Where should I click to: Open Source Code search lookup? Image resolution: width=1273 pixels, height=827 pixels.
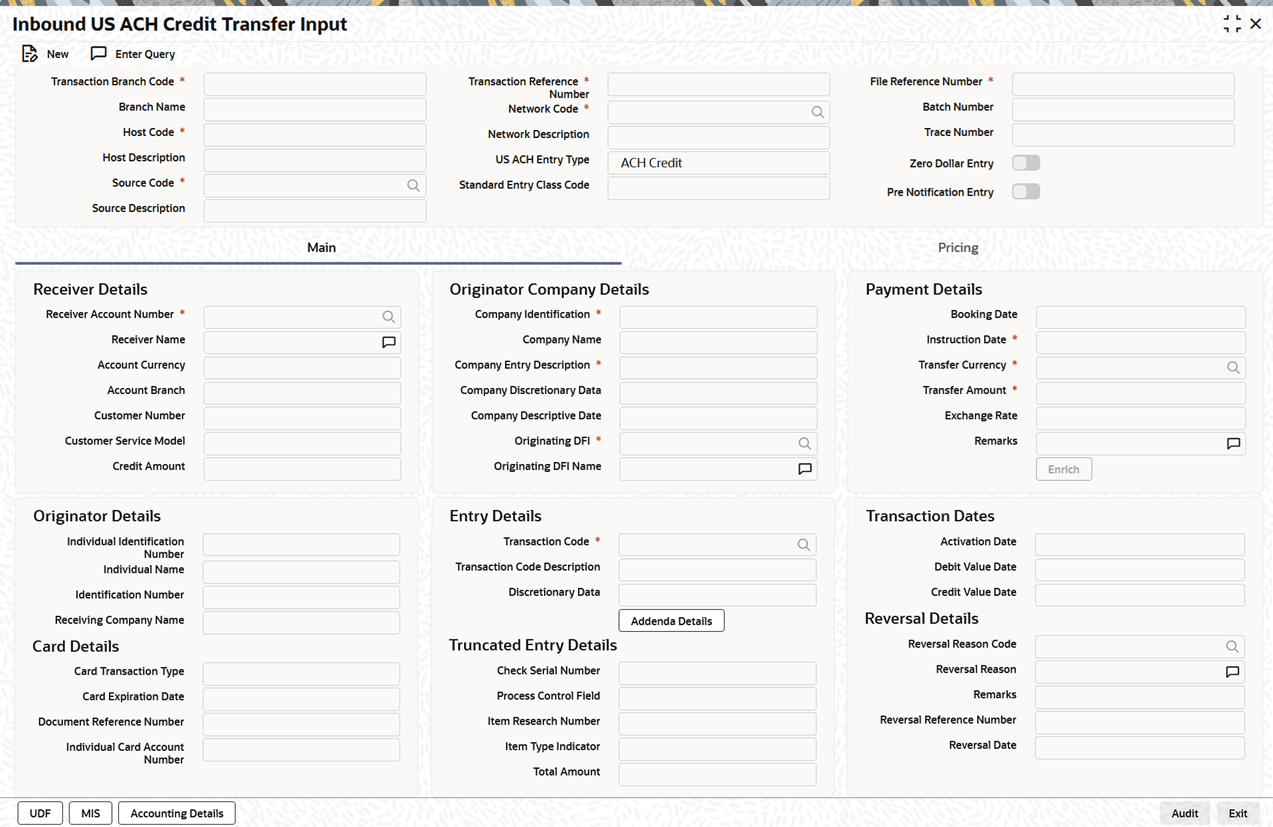point(413,185)
